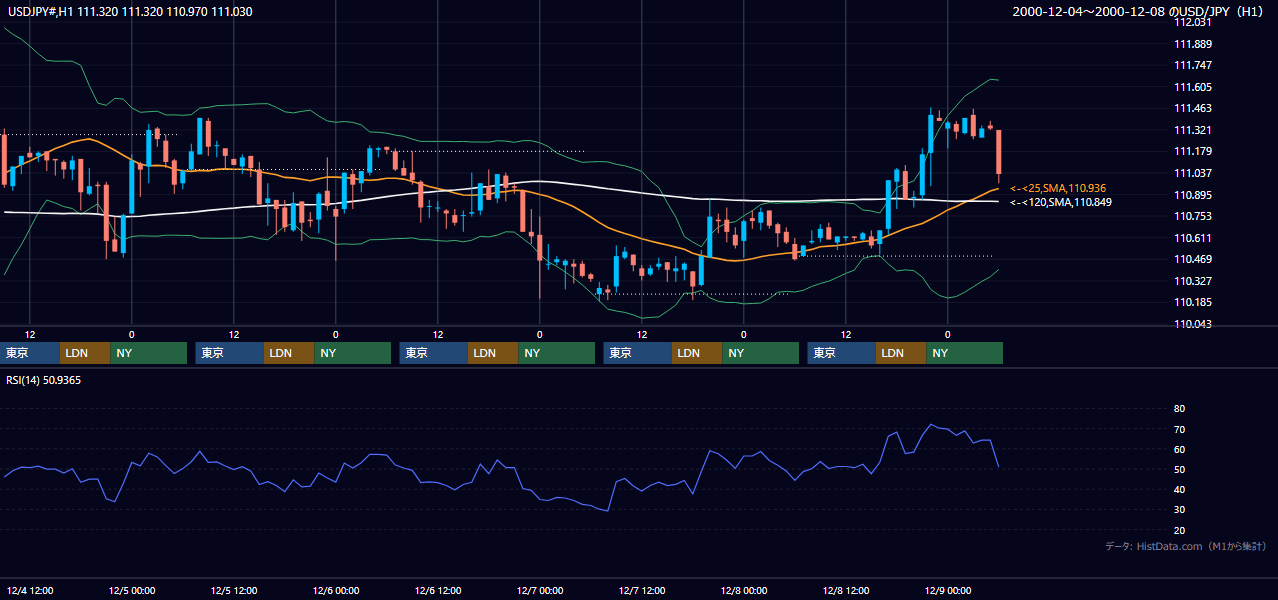Select the 12/6 00:00 date label
The height and width of the screenshot is (600, 1278).
point(335,591)
